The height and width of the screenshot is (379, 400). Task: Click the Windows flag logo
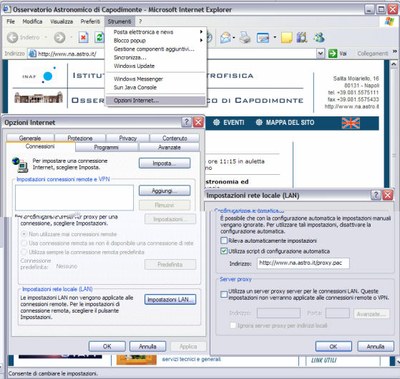(x=389, y=21)
